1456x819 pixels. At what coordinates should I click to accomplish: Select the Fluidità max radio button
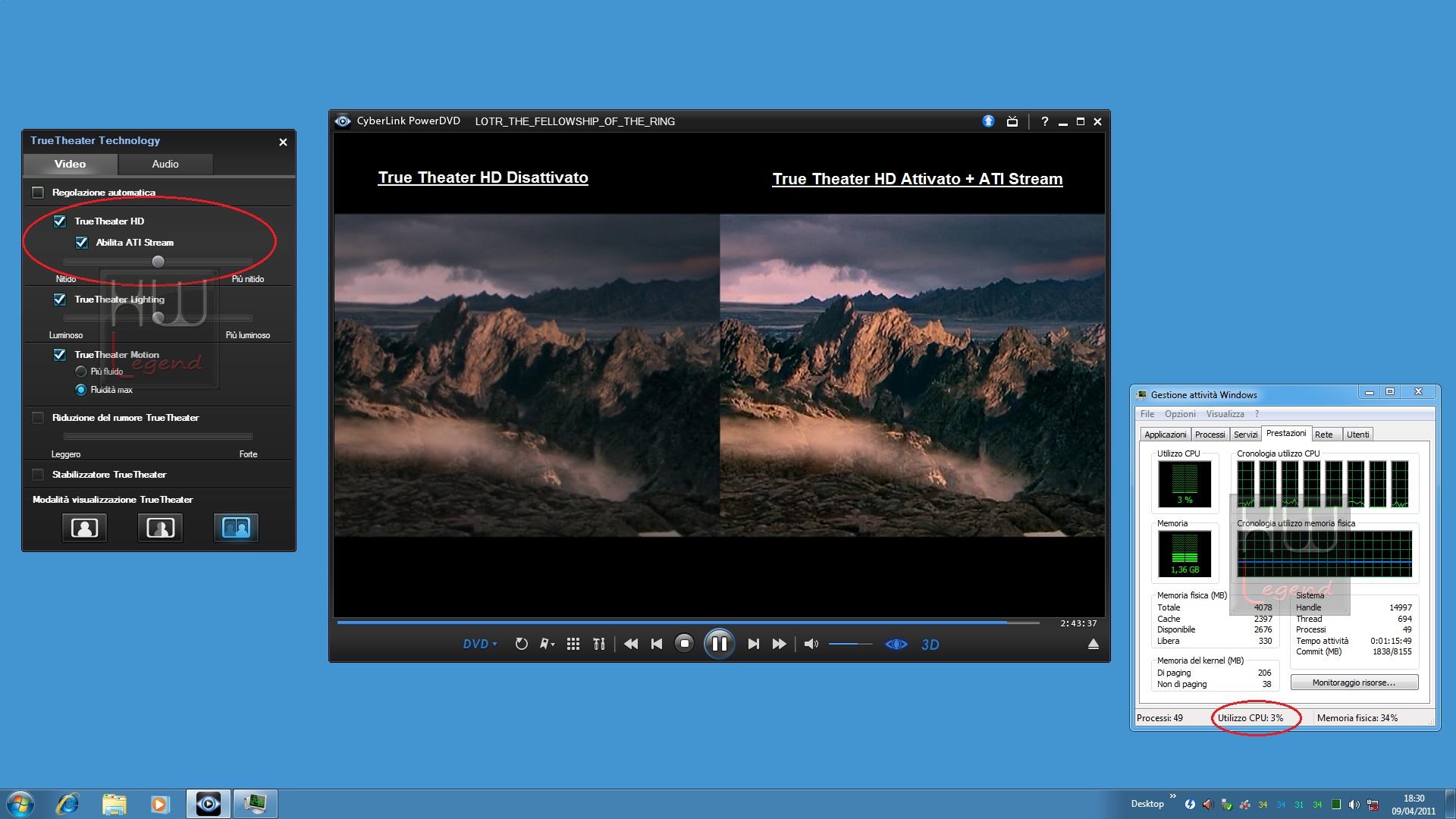[x=81, y=390]
